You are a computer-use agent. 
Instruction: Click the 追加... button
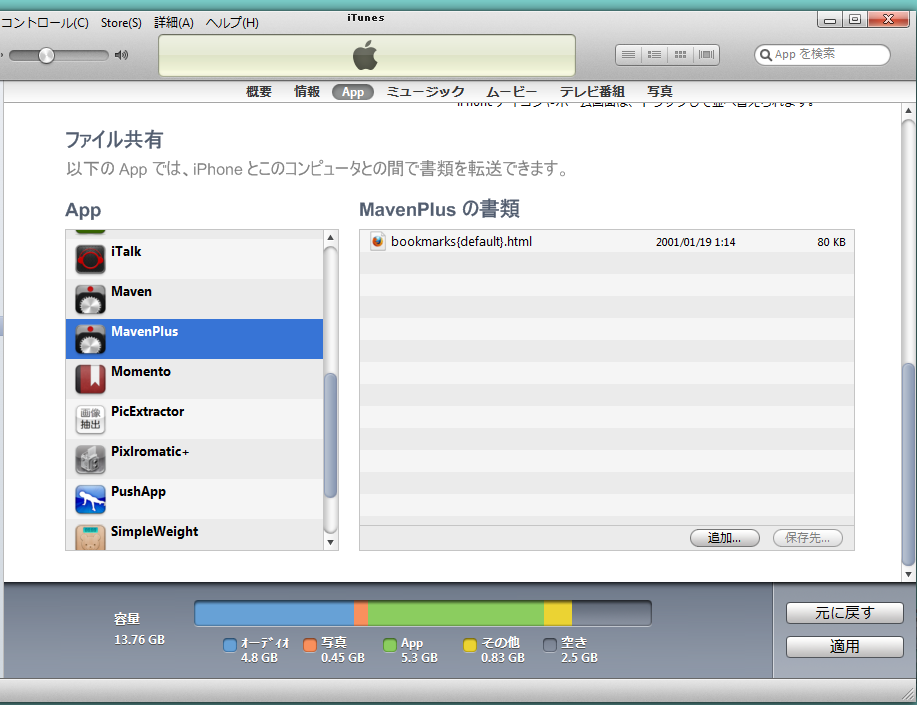[725, 538]
